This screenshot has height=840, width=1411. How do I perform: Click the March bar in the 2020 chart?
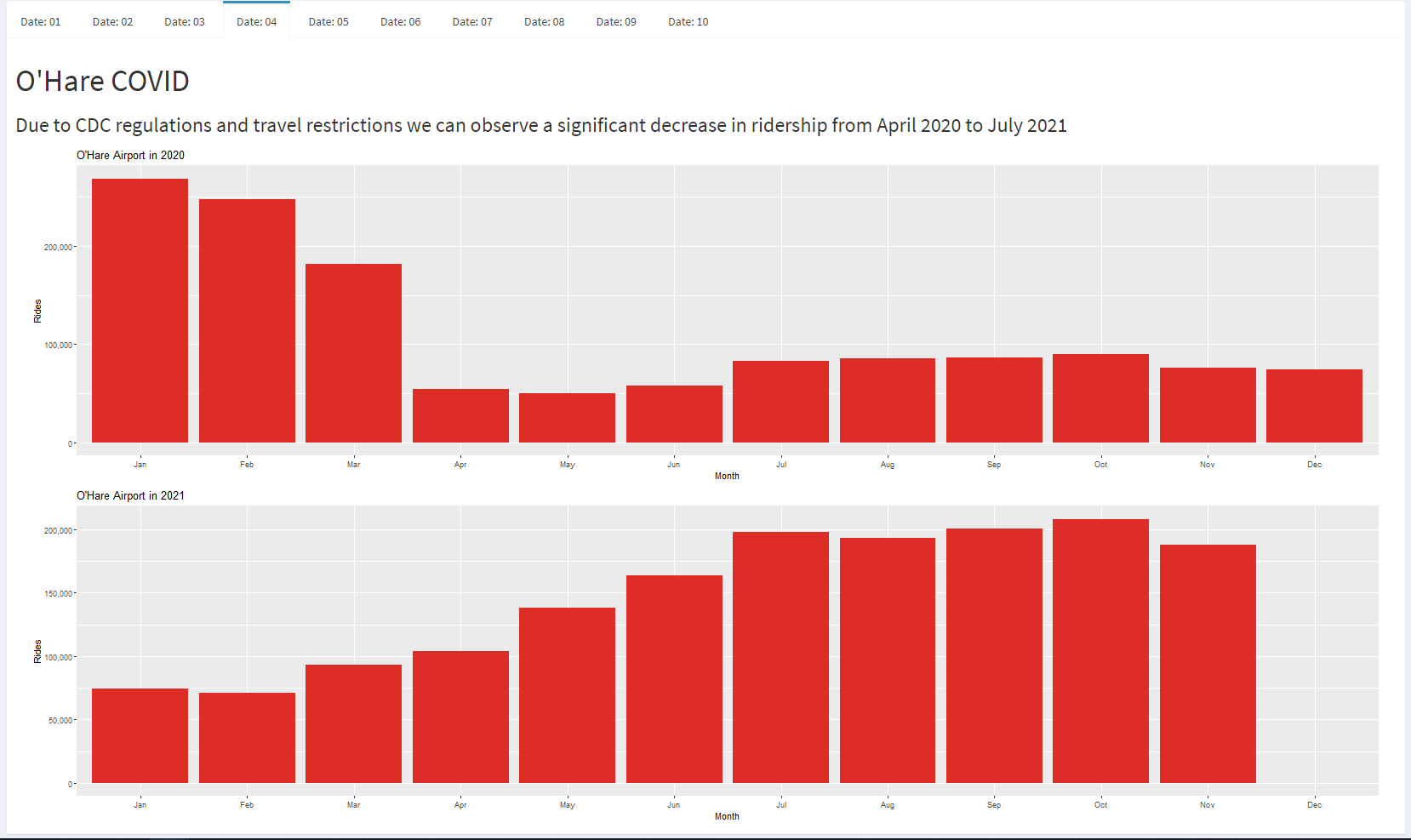[x=353, y=353]
